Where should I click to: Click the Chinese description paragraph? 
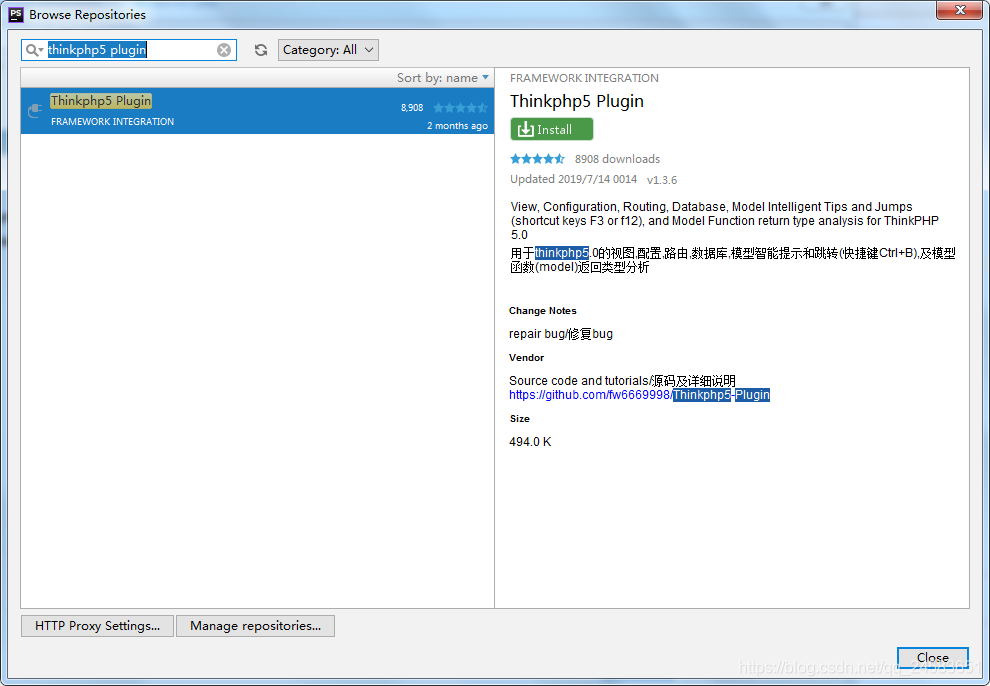click(x=732, y=260)
